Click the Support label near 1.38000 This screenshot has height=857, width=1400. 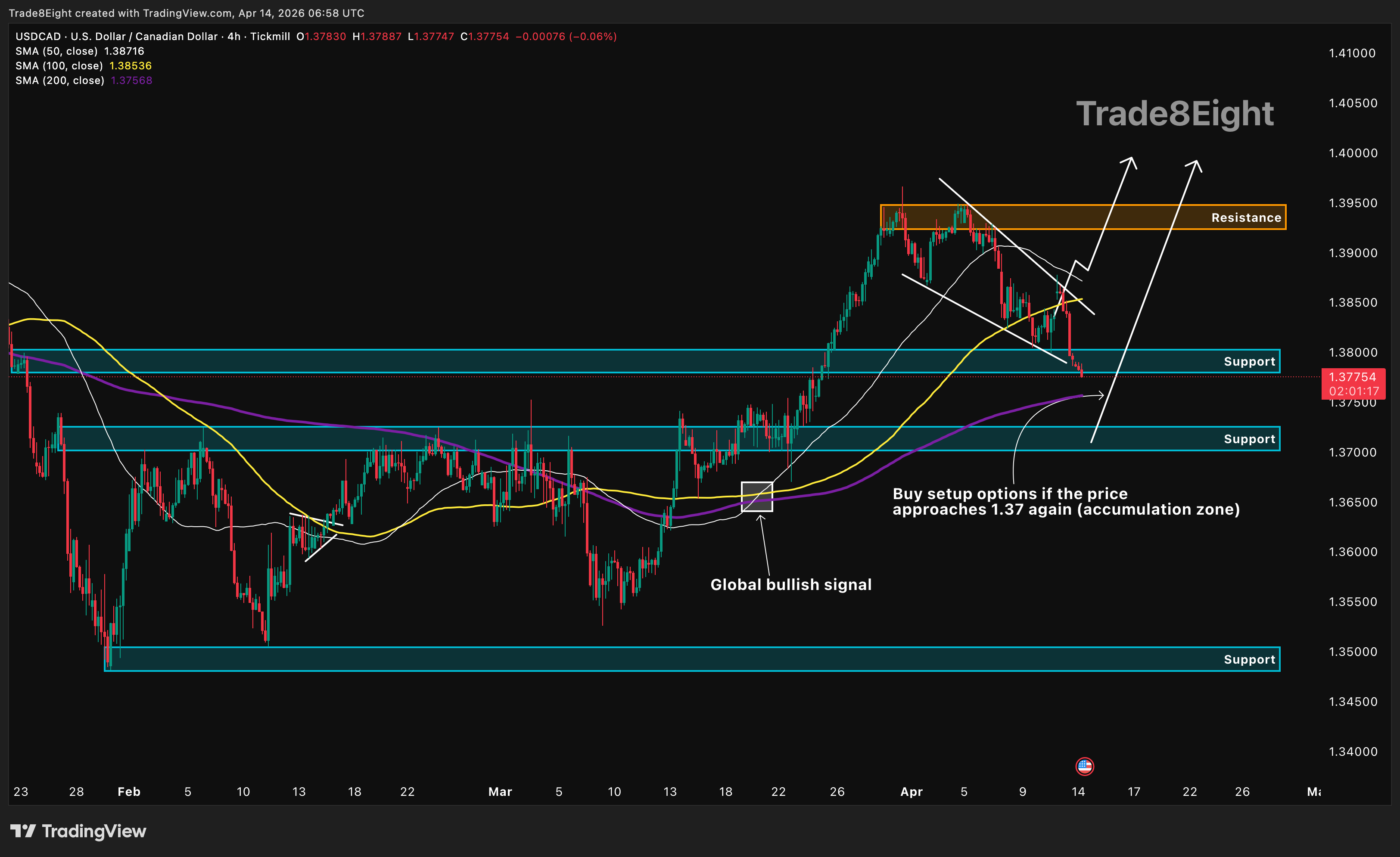(1249, 362)
